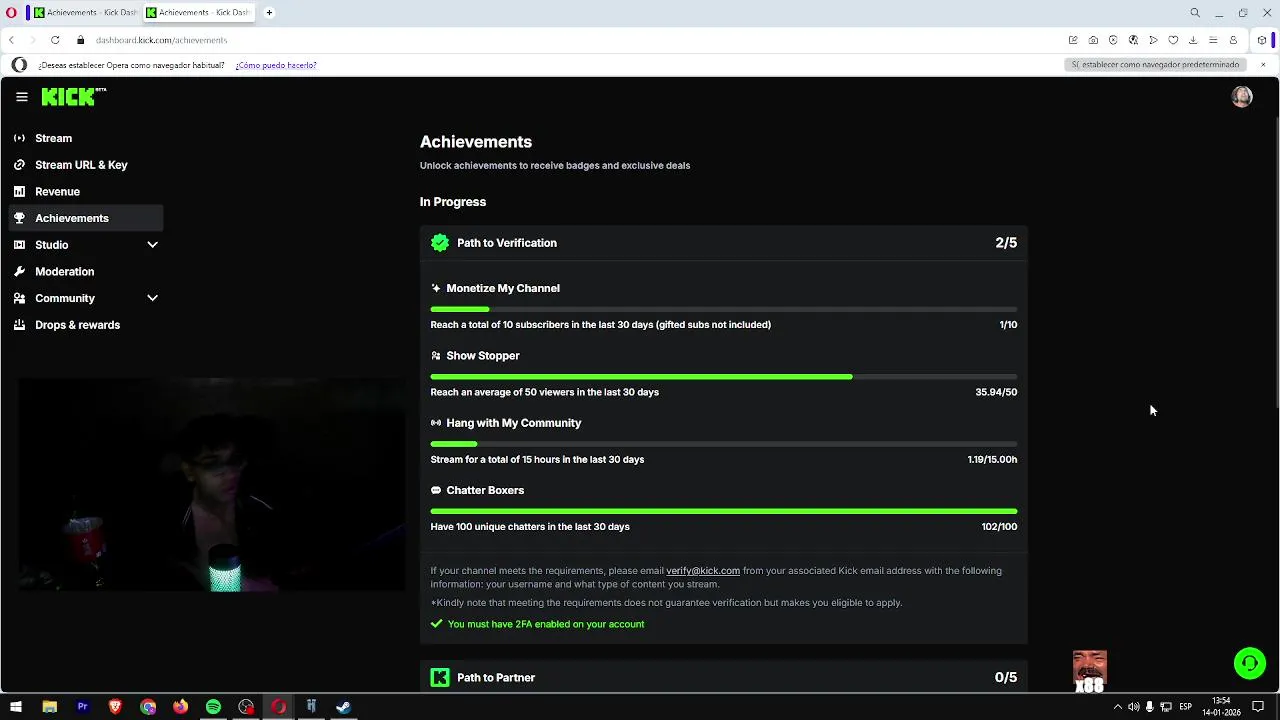The width and height of the screenshot is (1280, 720).
Task: Click Opera snapshot camera icon
Action: (1093, 40)
